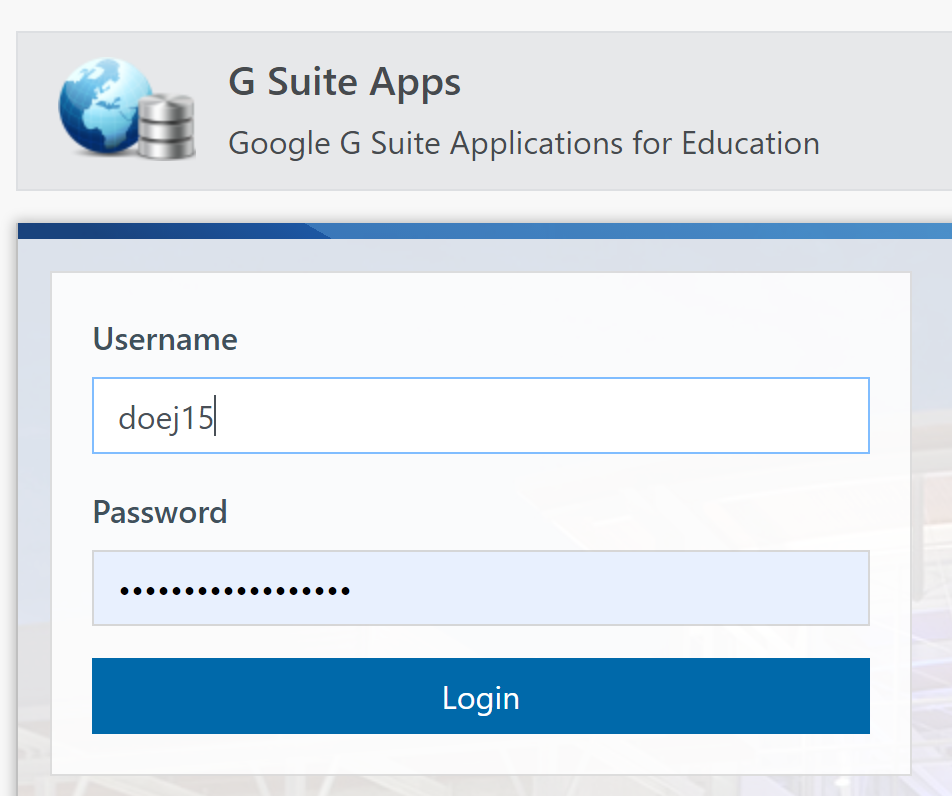Click the Password label
Viewport: 952px width, 796px height.
160,512
